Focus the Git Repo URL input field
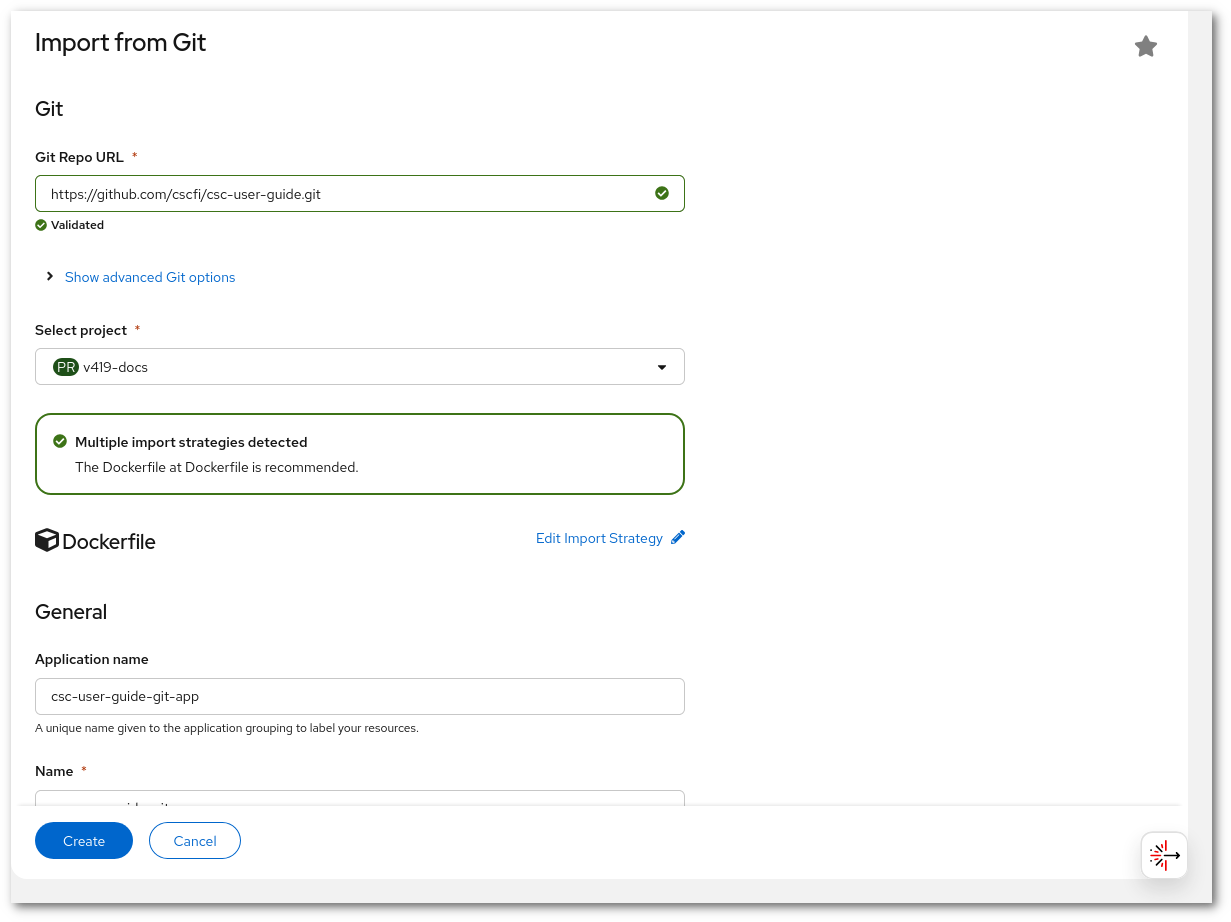The image size is (1231, 922). click(x=340, y=194)
